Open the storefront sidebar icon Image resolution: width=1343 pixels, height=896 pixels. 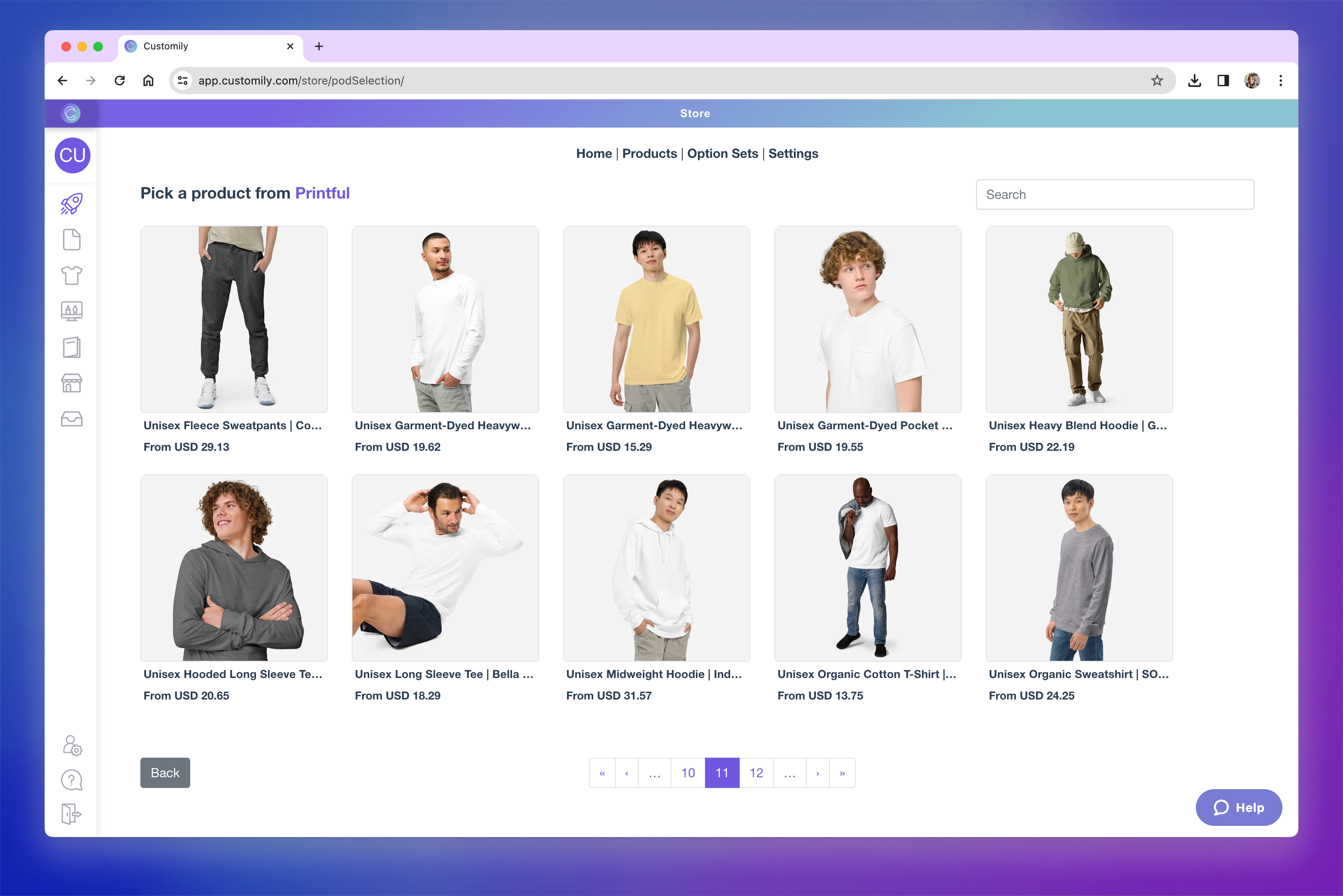point(71,383)
